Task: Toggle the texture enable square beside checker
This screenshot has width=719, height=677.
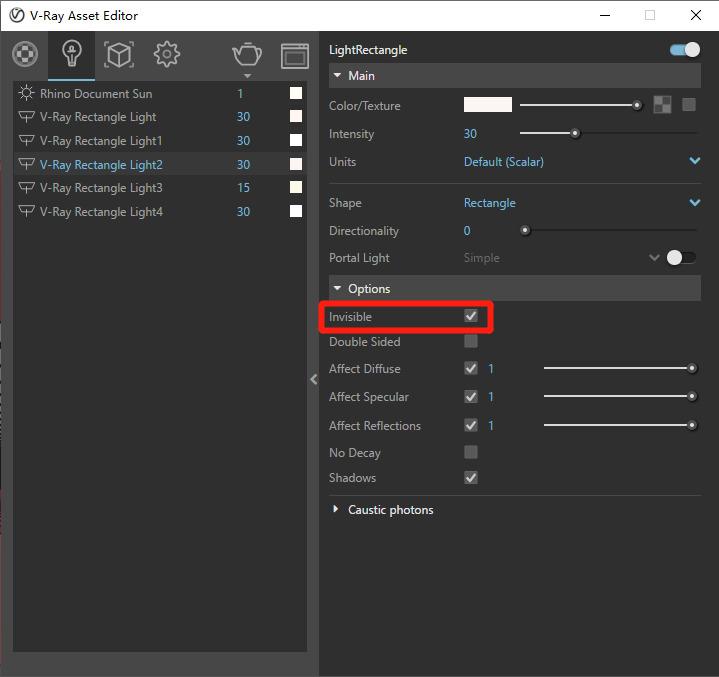Action: 689,105
